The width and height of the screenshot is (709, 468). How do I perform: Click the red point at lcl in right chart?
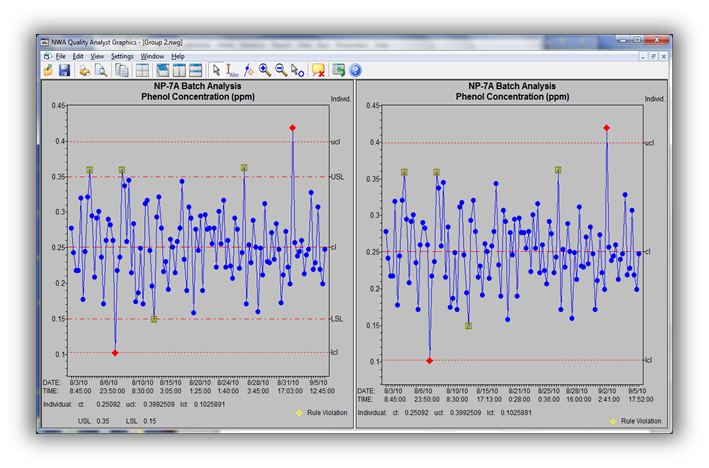(x=429, y=360)
